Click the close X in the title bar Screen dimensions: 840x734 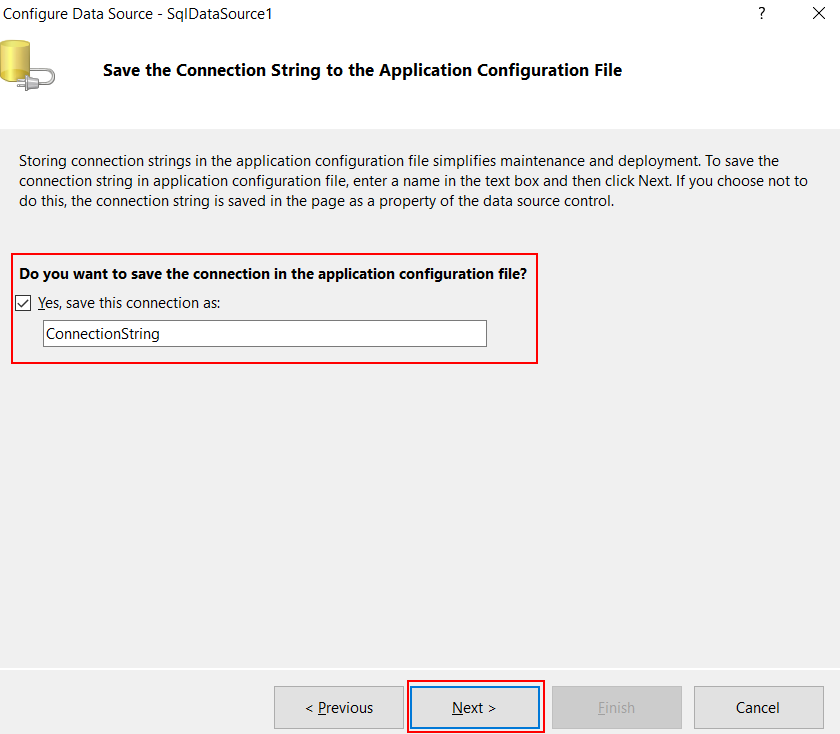click(x=817, y=13)
